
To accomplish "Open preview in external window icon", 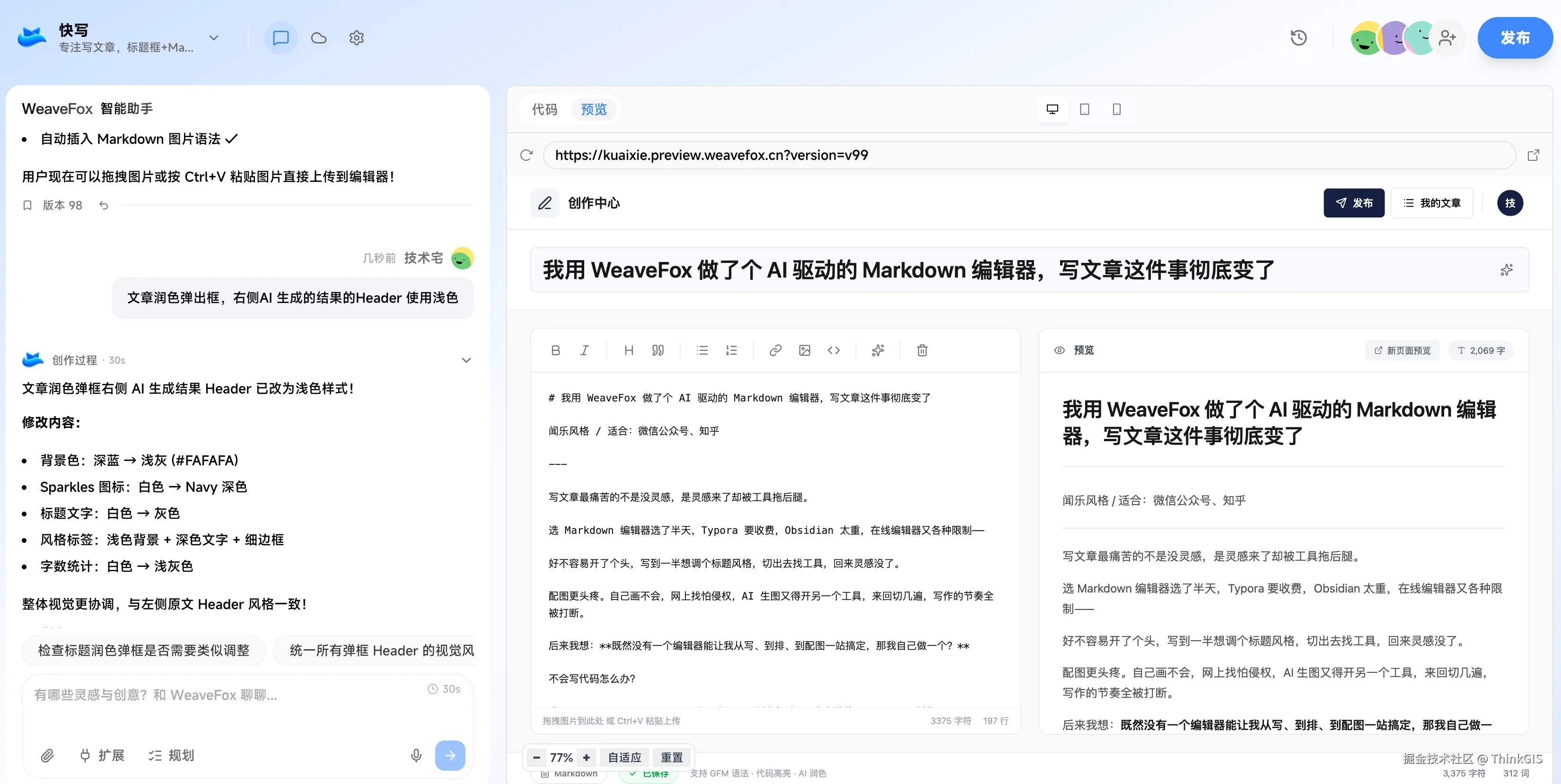I will coord(1533,155).
